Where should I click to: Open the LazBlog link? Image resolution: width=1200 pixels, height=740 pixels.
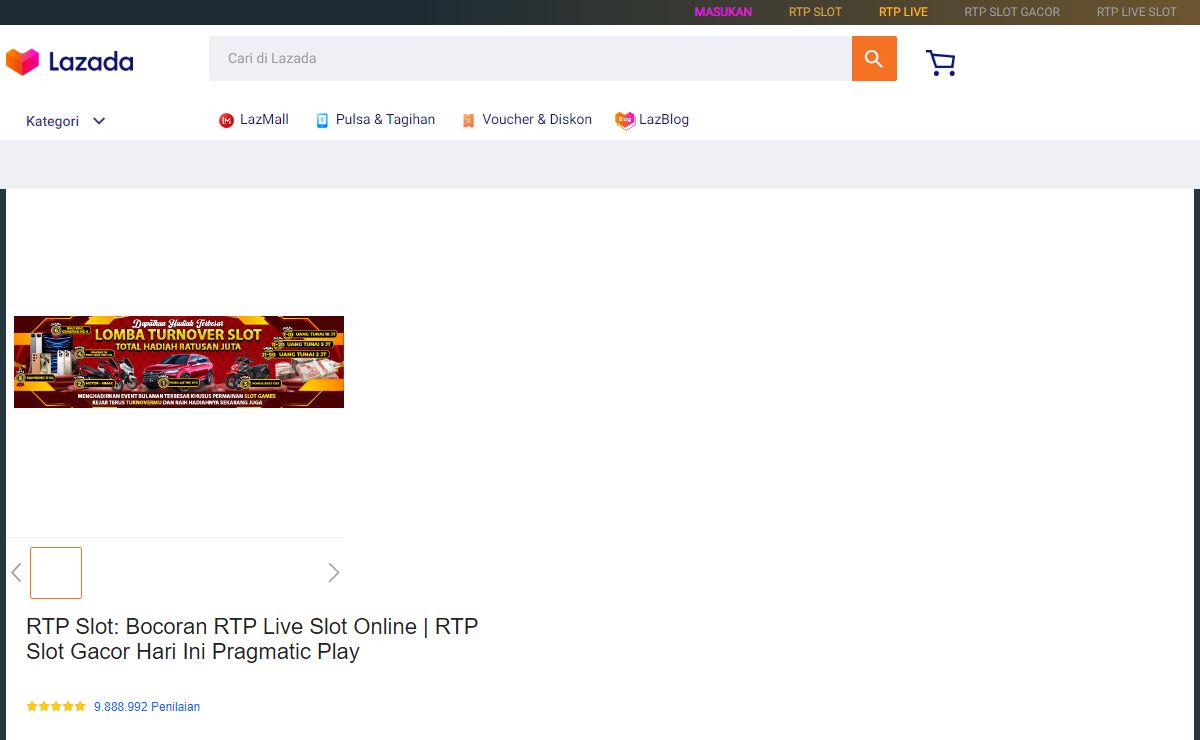[x=664, y=119]
